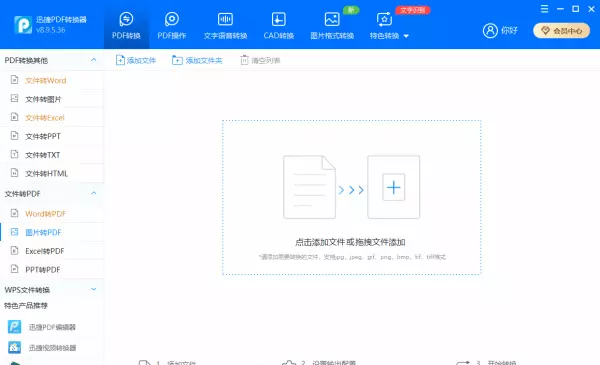Click the source document illustration in drop zone
The image size is (600, 365).
click(x=309, y=187)
